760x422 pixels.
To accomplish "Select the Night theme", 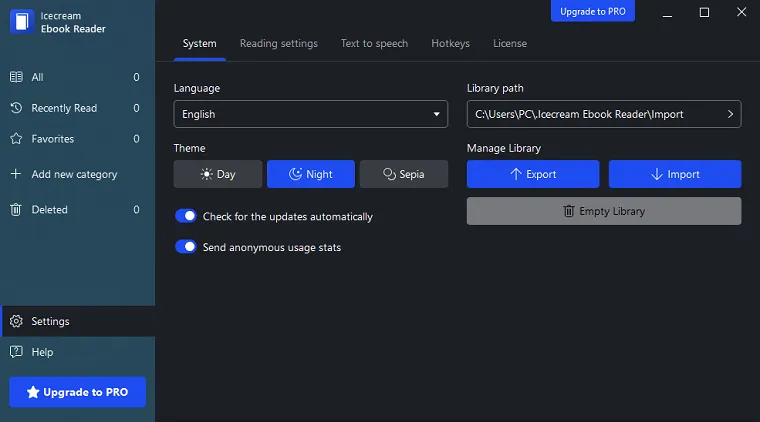I will click(311, 174).
